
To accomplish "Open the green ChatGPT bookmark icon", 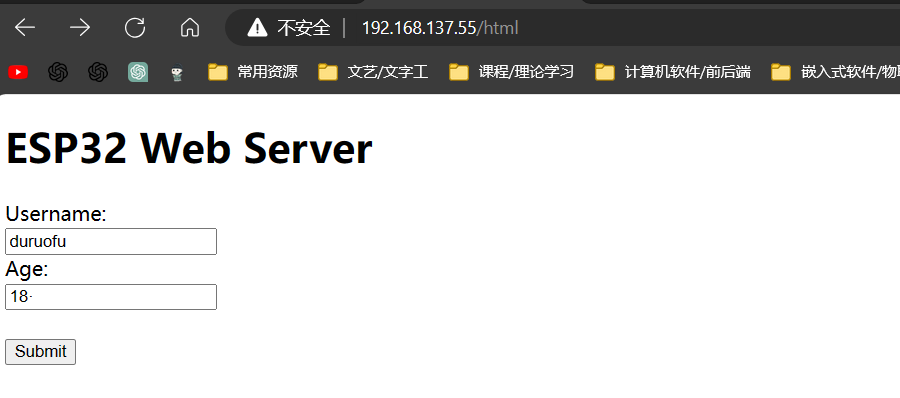I will [138, 72].
